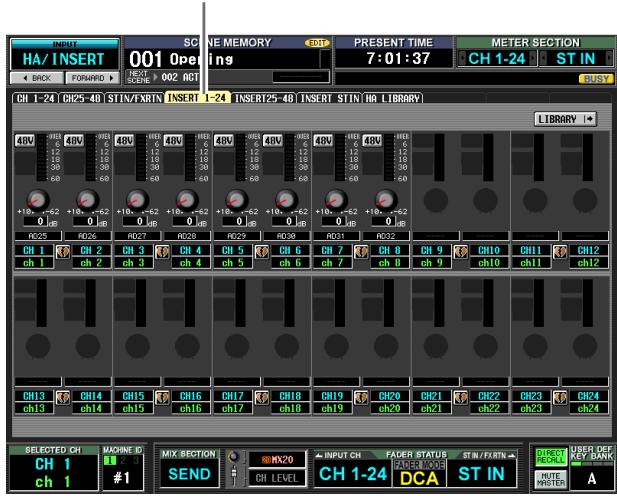
Task: Toggle pair icon between CH21 and CH22
Action: click(460, 397)
